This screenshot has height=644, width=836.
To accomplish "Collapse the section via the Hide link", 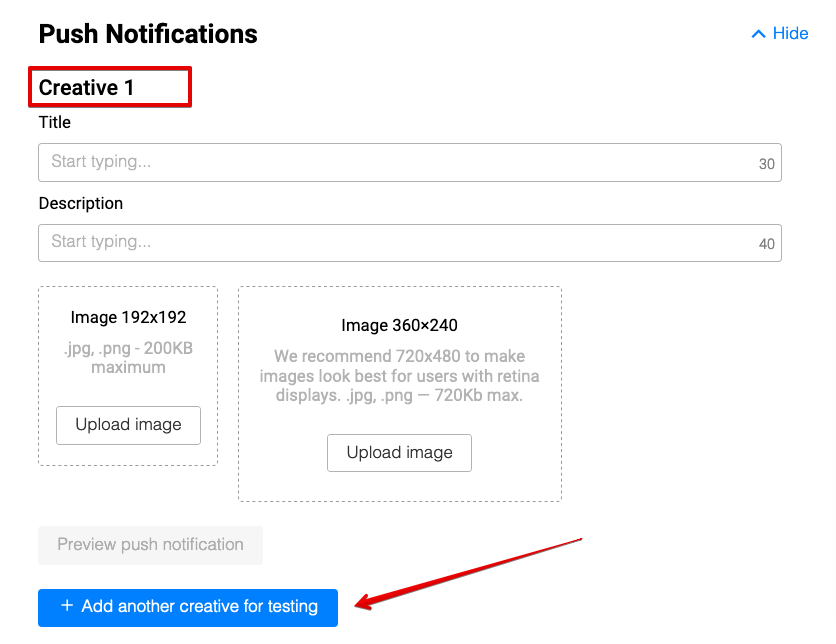I will pyautogui.click(x=790, y=34).
